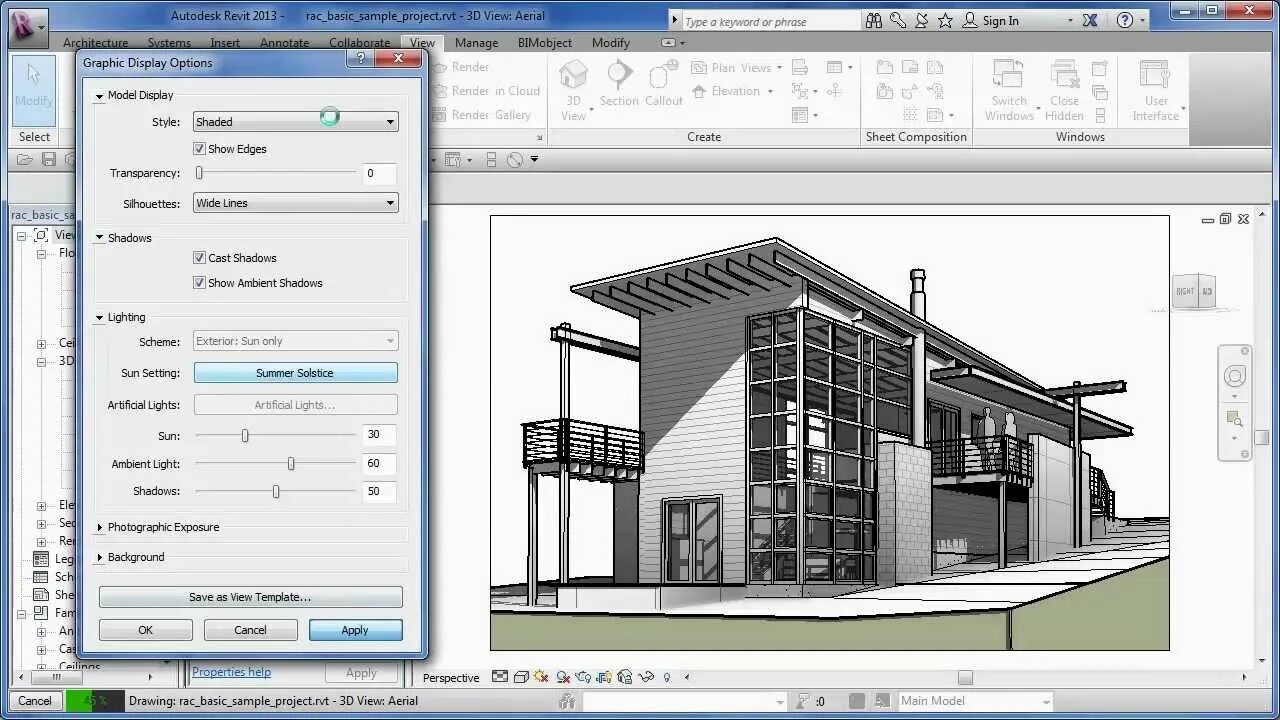Viewport: 1280px width, 720px height.
Task: Open the Insert ribbon tab
Action: click(225, 43)
